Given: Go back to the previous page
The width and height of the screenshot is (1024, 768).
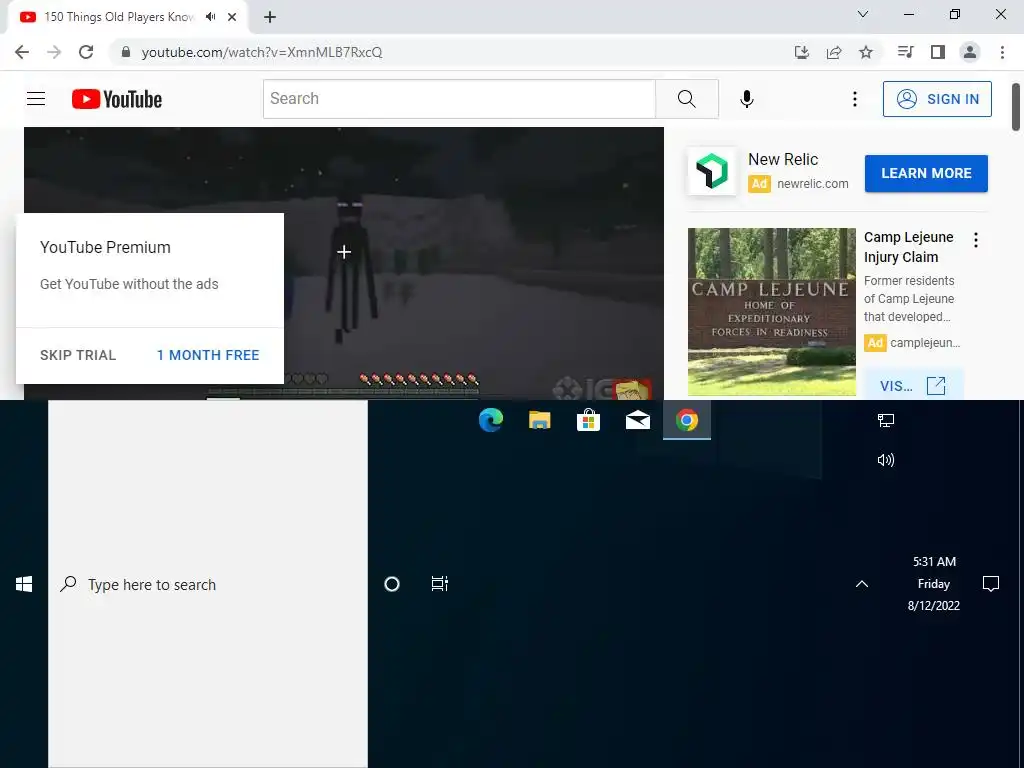Looking at the screenshot, I should tap(22, 52).
